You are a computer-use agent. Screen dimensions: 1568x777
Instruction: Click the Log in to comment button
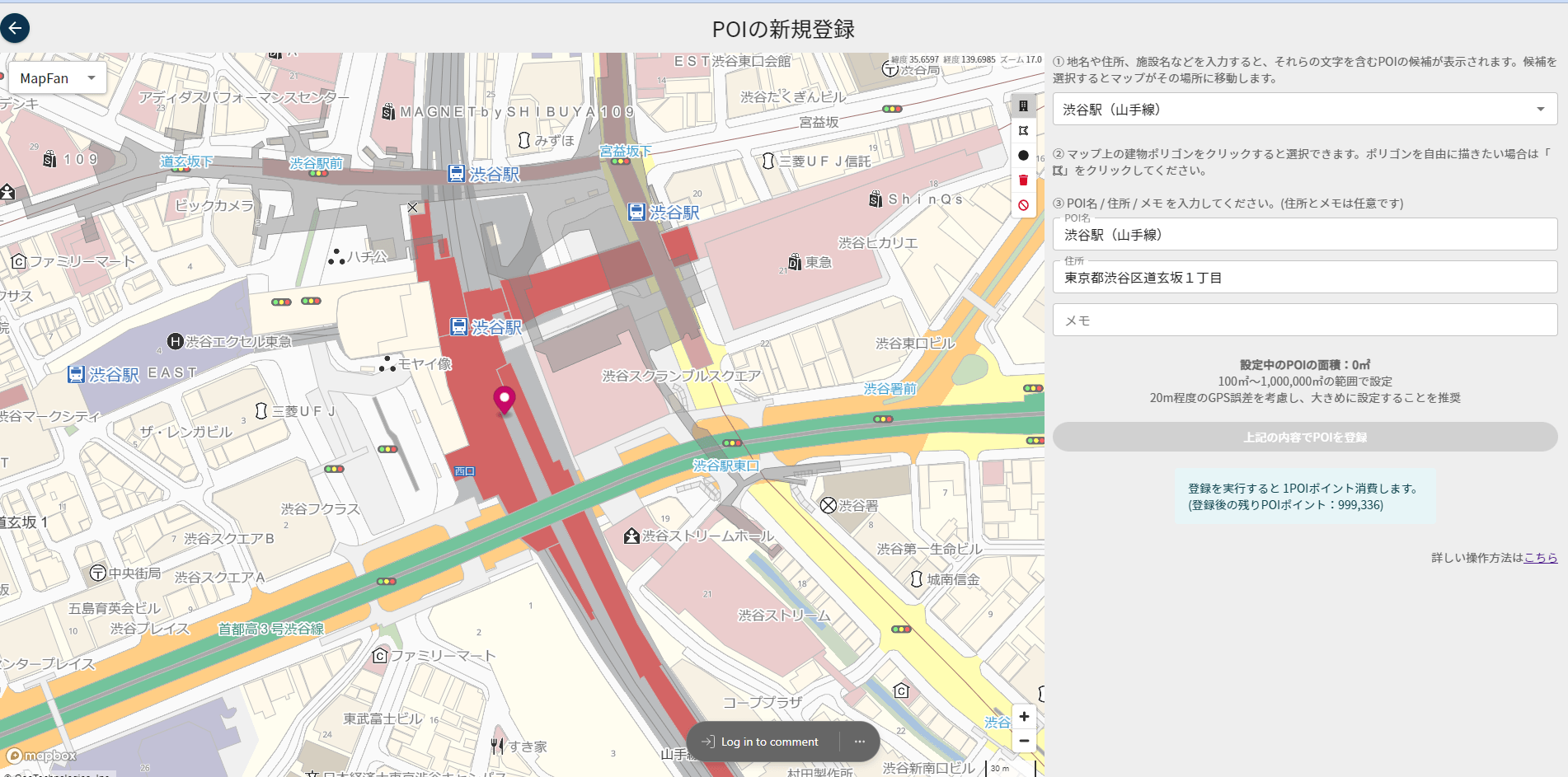[763, 741]
